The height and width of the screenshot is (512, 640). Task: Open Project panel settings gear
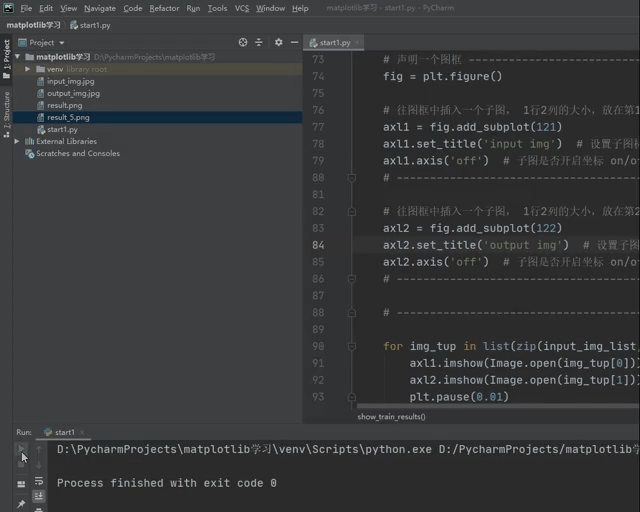pos(278,42)
